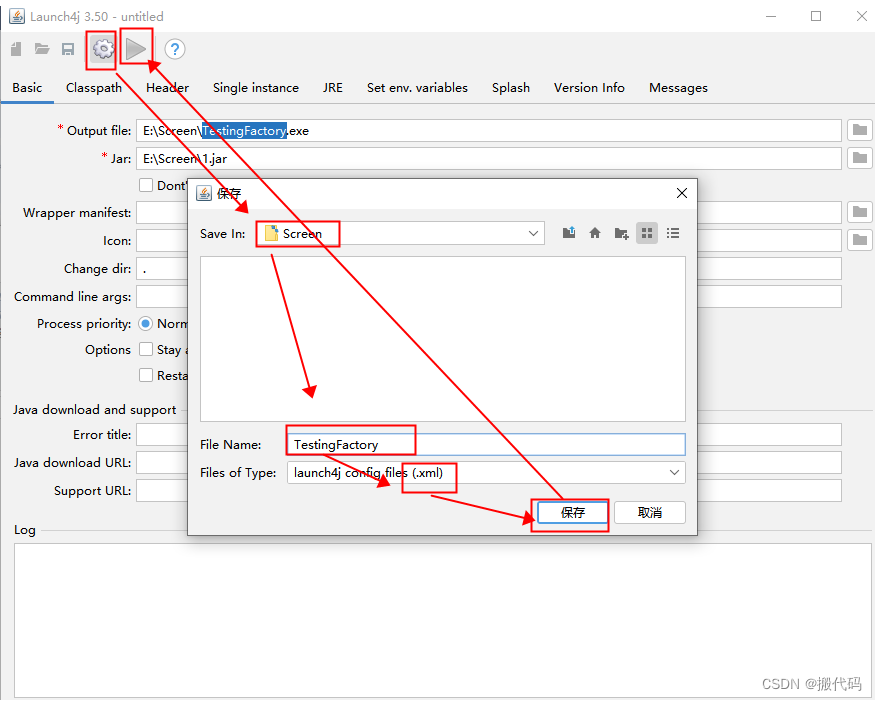Click the Log output text area
The height and width of the screenshot is (701, 877).
point(442,620)
